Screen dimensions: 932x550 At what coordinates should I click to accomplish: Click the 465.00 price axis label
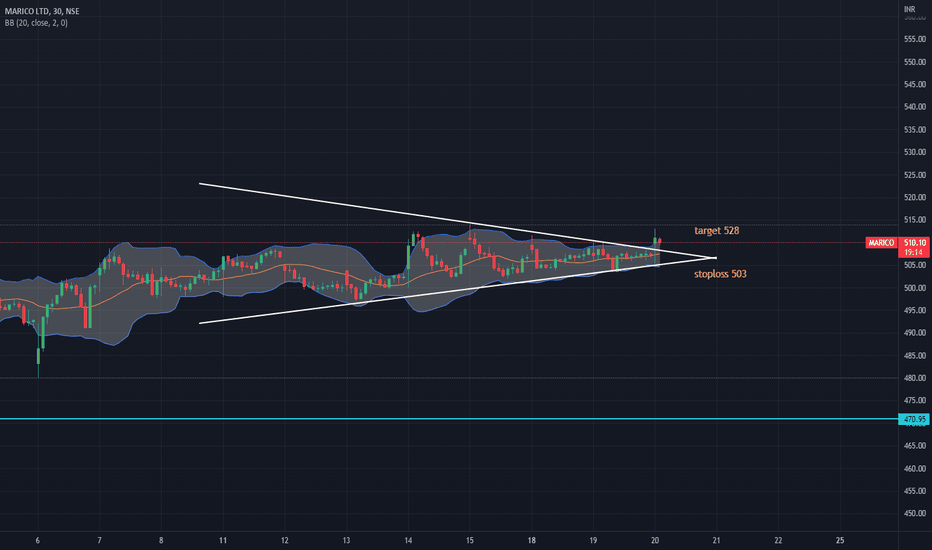[915, 446]
